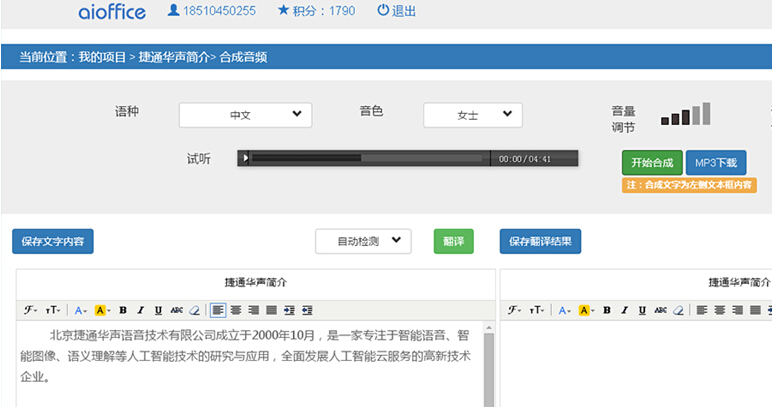Justify text in right editor

756,310
